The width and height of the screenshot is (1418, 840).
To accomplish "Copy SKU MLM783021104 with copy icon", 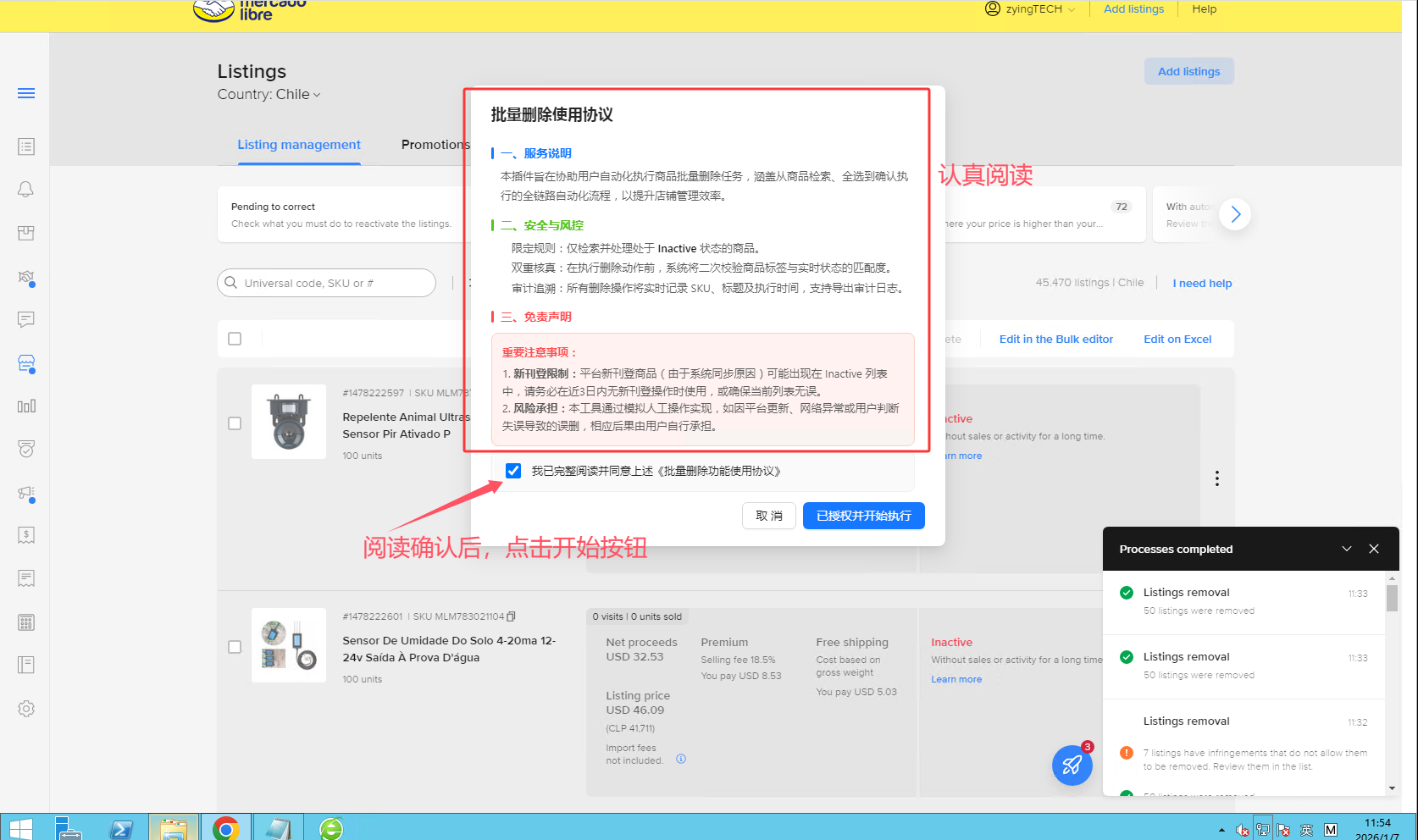I will [511, 616].
